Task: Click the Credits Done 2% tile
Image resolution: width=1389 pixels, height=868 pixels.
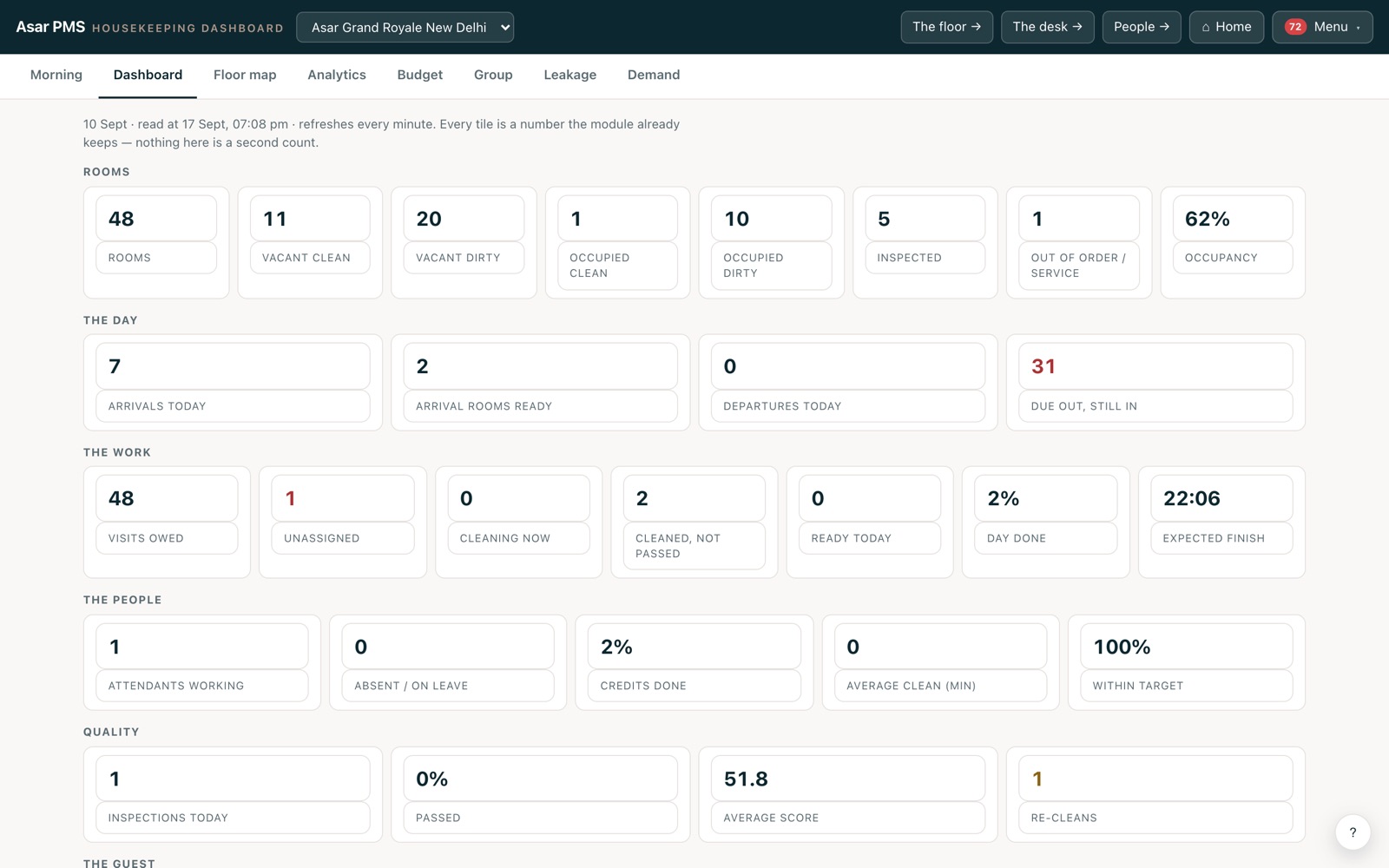Action: (x=694, y=662)
